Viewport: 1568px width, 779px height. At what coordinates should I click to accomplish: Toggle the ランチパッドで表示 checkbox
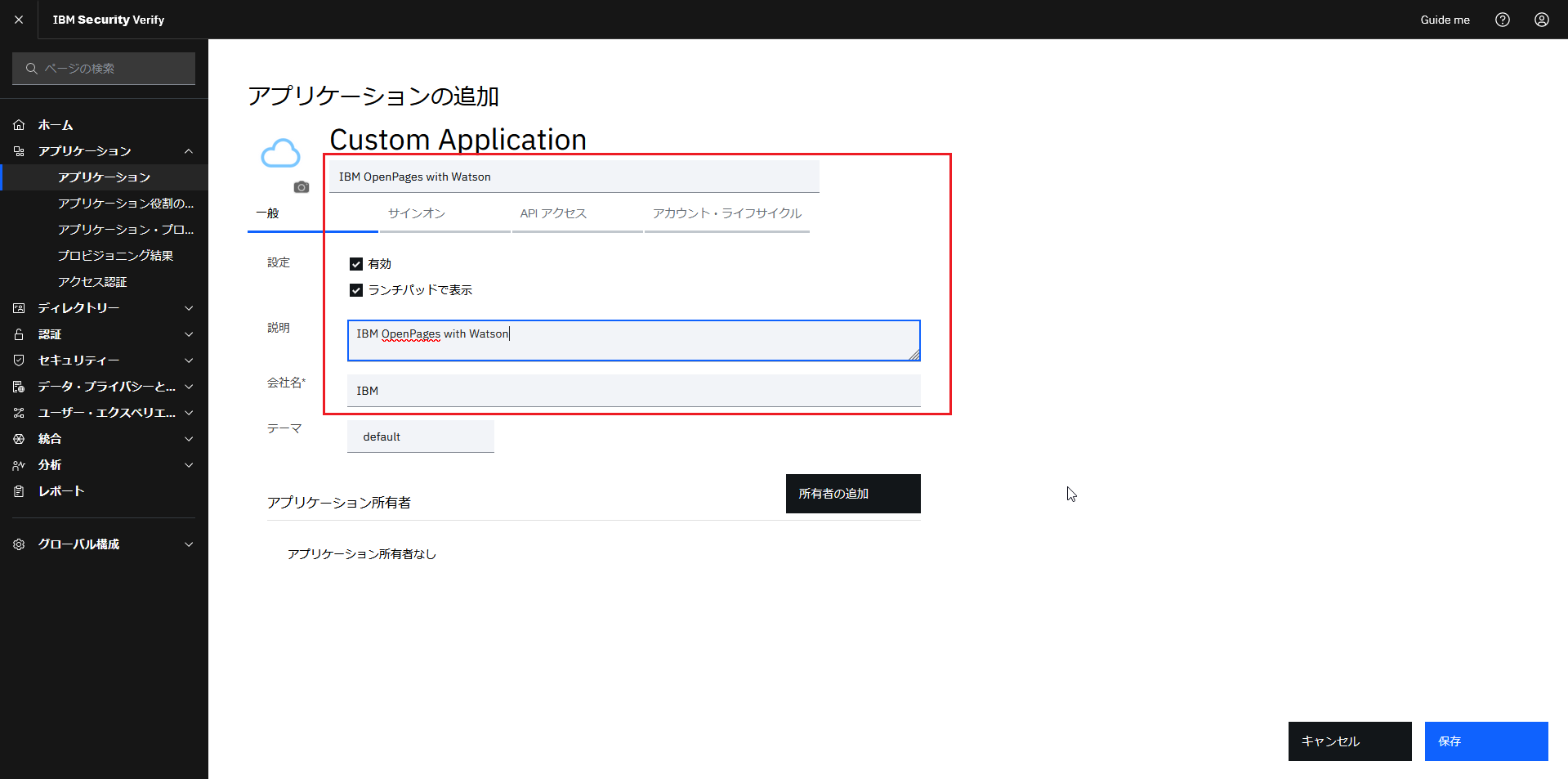(356, 290)
